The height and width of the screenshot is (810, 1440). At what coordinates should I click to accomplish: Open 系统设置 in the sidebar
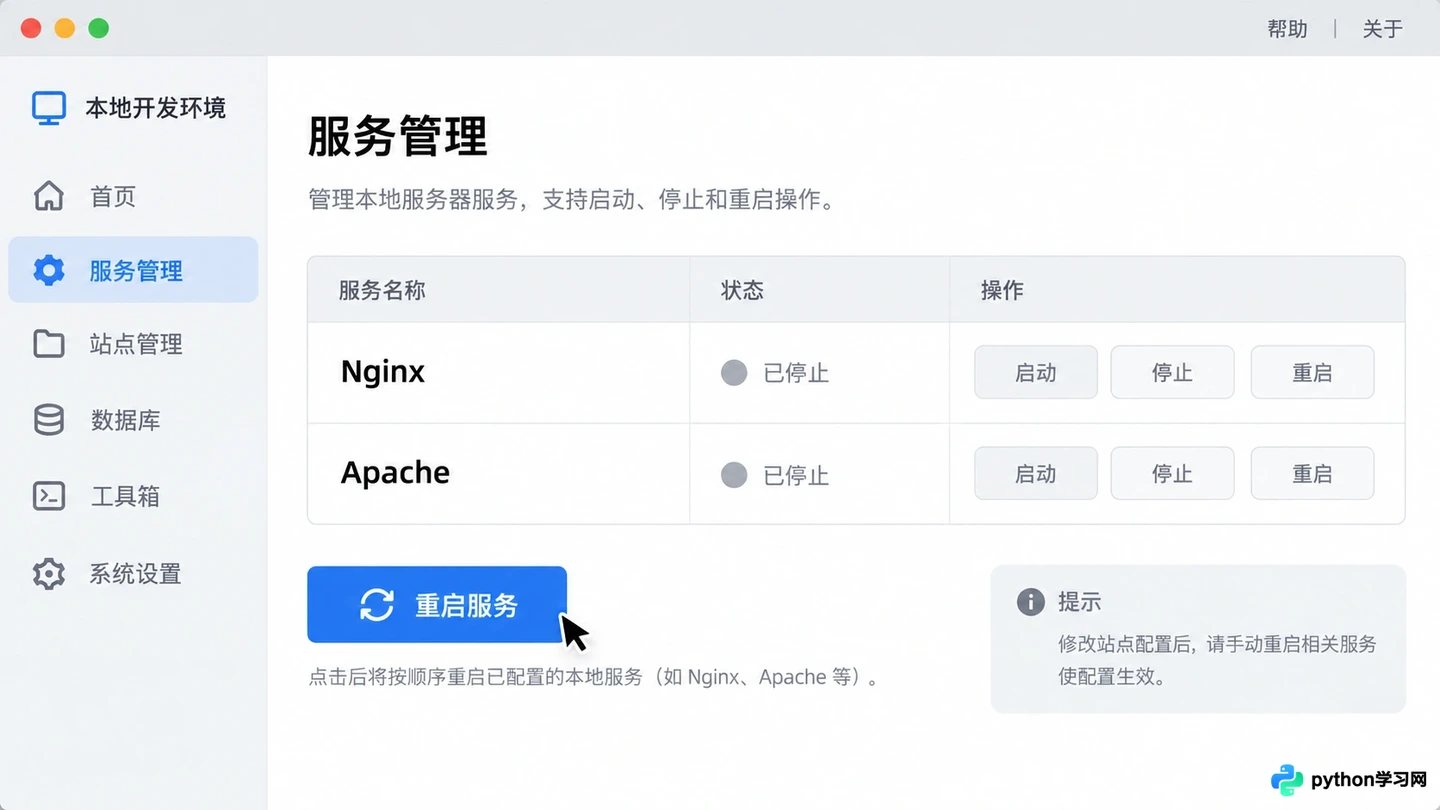coord(133,574)
